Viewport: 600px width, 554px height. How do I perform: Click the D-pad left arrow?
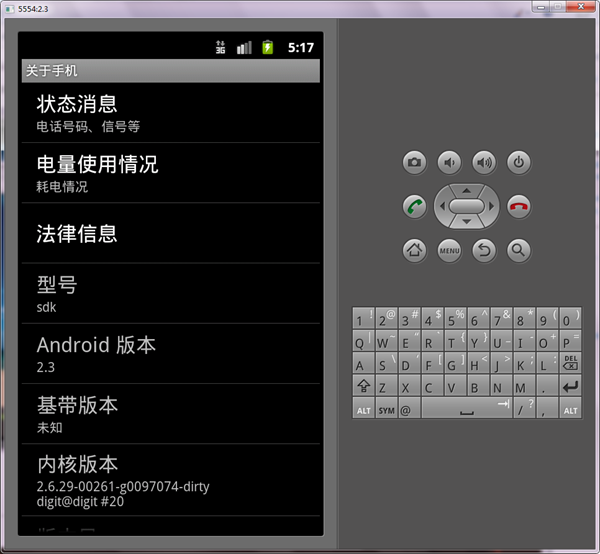tap(442, 207)
